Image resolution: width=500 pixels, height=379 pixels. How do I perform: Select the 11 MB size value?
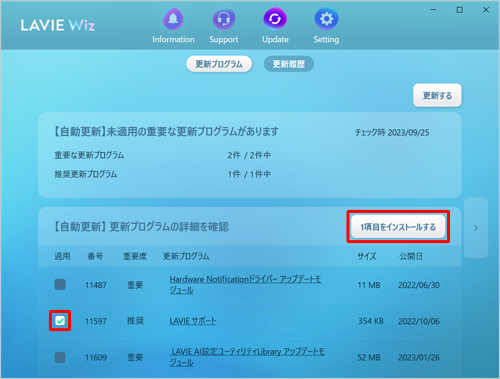coord(369,285)
